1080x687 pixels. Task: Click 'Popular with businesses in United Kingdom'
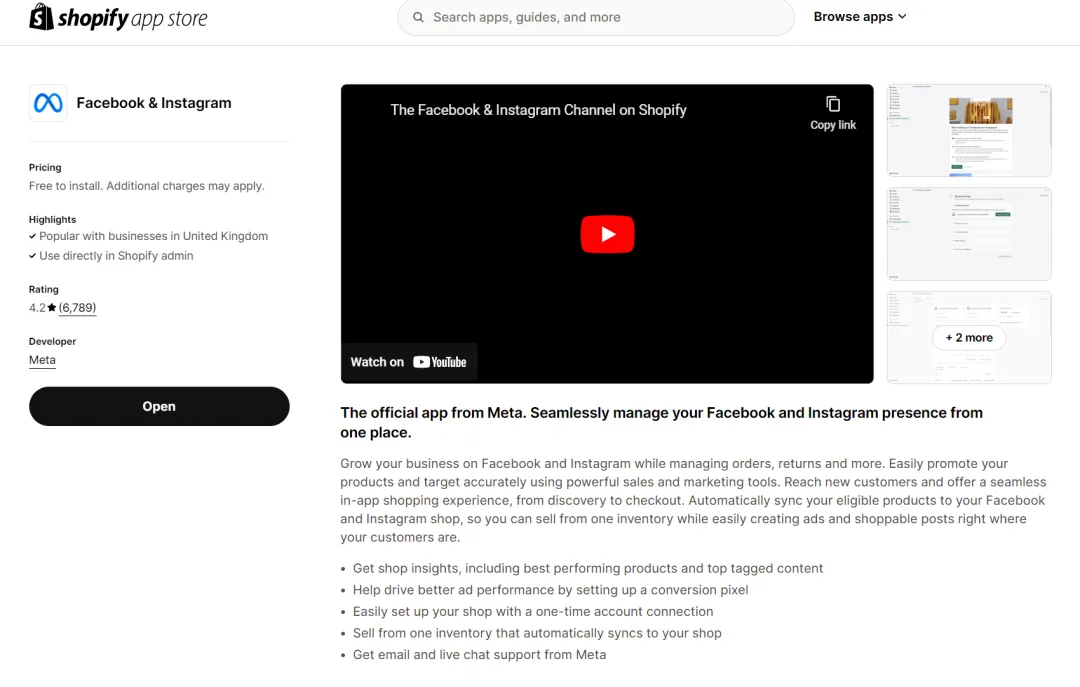click(x=154, y=236)
